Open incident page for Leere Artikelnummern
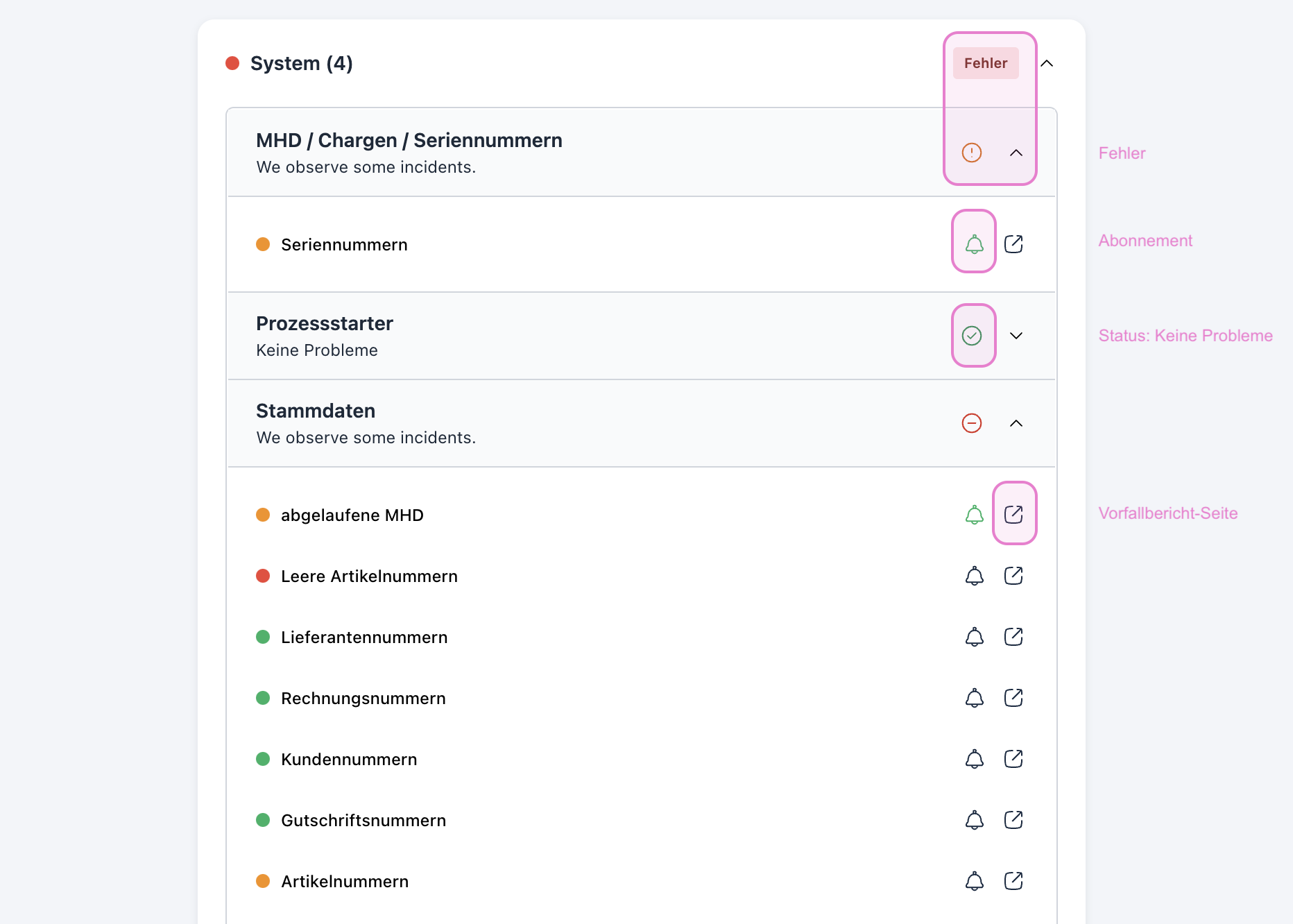This screenshot has height=924, width=1293. click(1013, 576)
